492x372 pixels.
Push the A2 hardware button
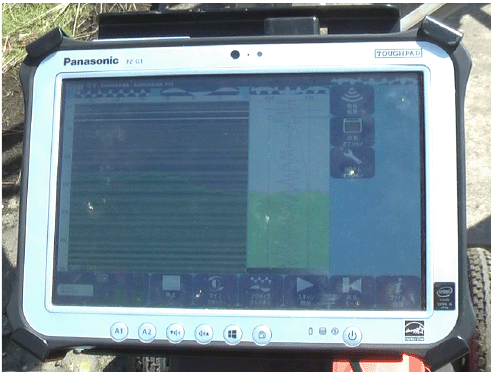(x=147, y=332)
